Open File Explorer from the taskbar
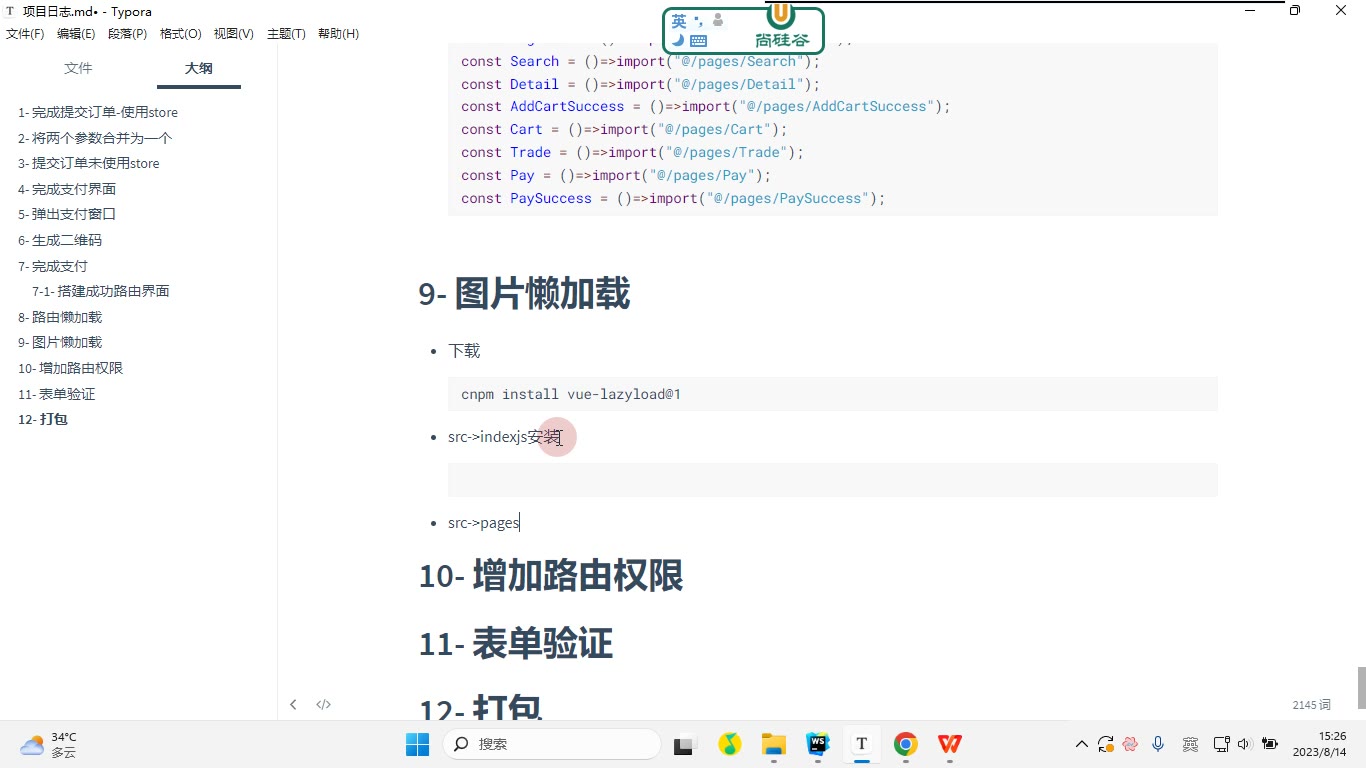Image resolution: width=1366 pixels, height=768 pixels. pyautogui.click(x=773, y=744)
